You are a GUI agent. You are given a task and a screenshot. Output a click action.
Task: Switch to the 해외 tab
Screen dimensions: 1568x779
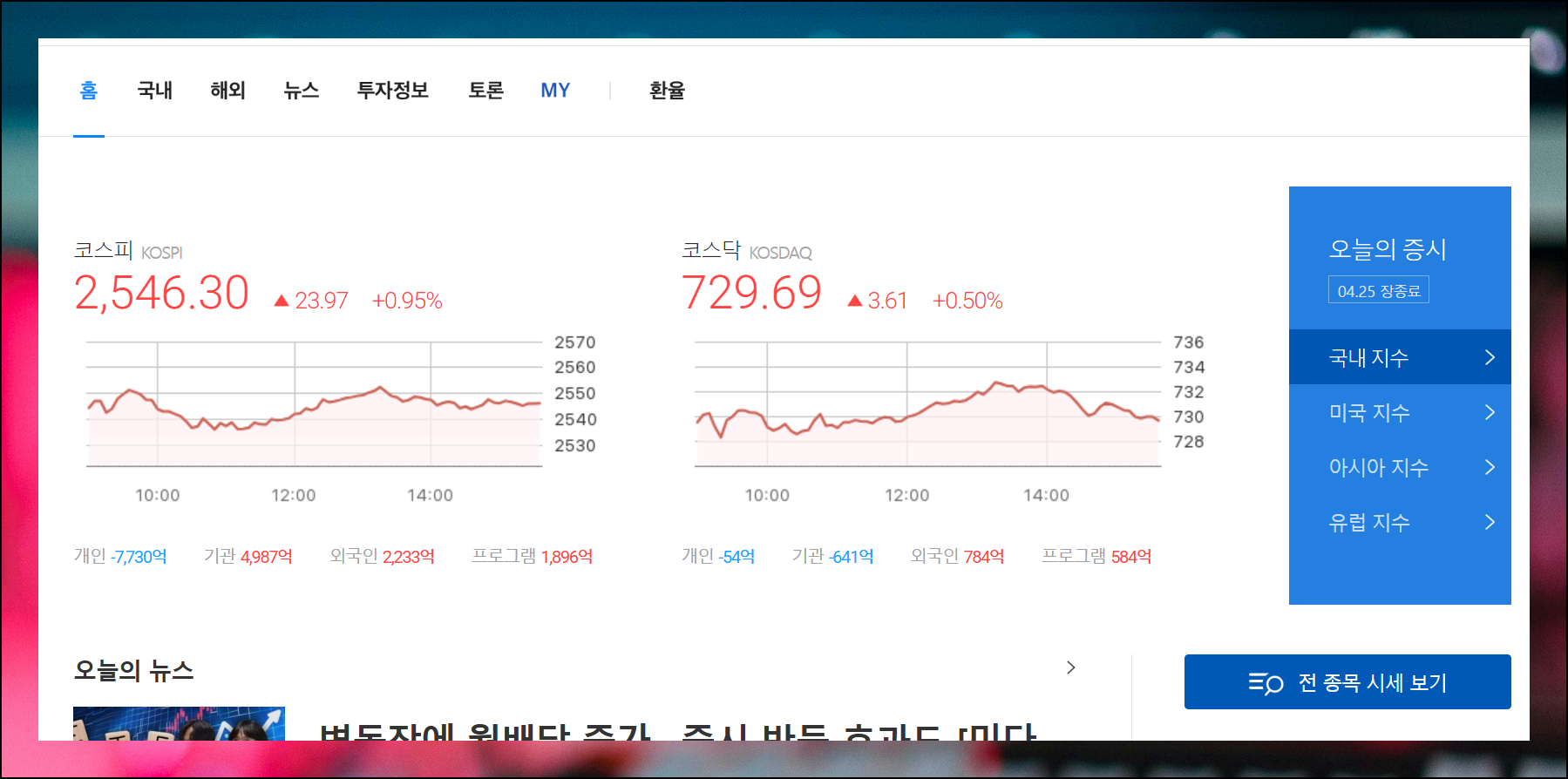coord(228,91)
